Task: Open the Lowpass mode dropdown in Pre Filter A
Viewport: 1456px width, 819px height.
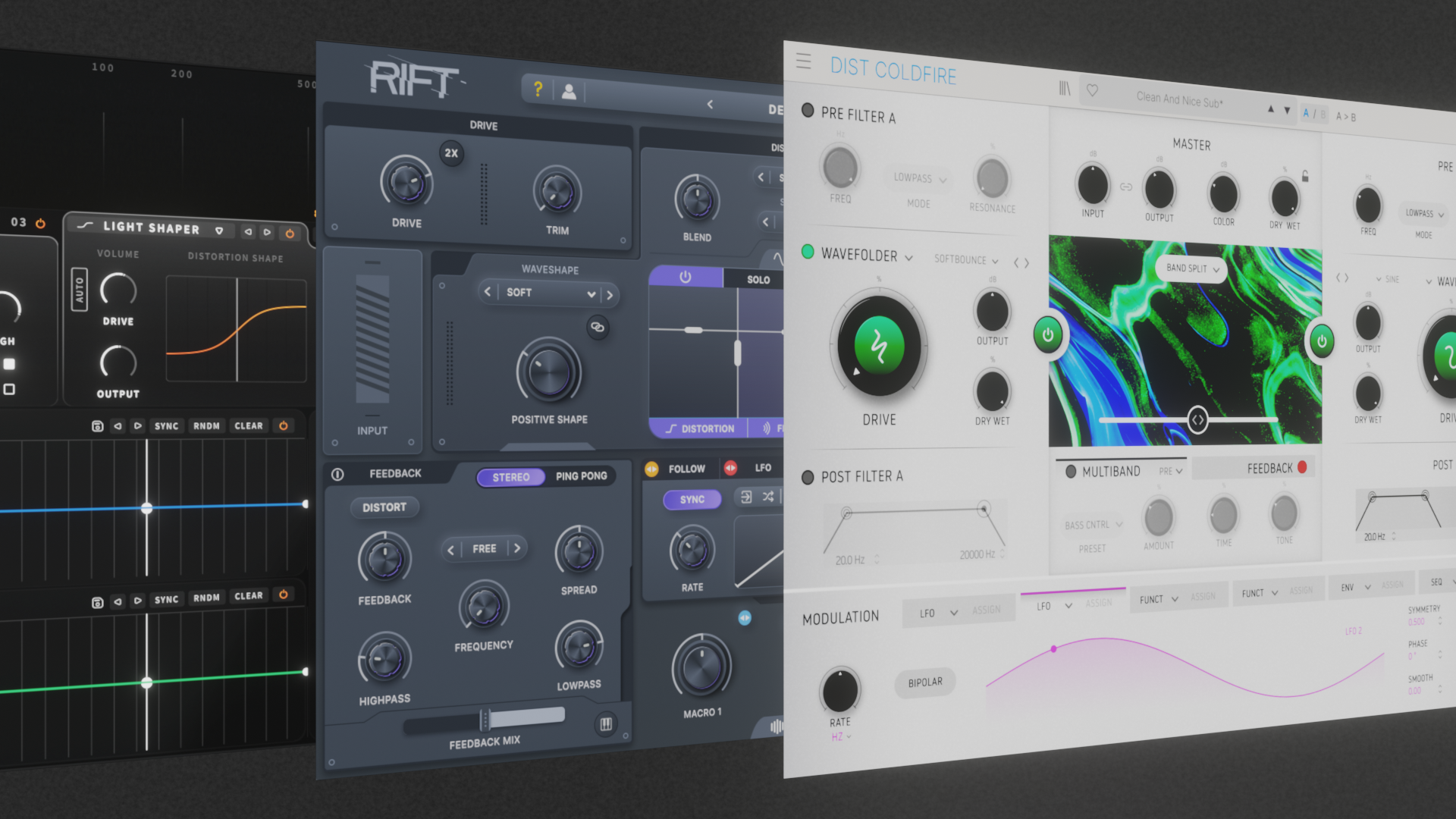Action: [920, 178]
